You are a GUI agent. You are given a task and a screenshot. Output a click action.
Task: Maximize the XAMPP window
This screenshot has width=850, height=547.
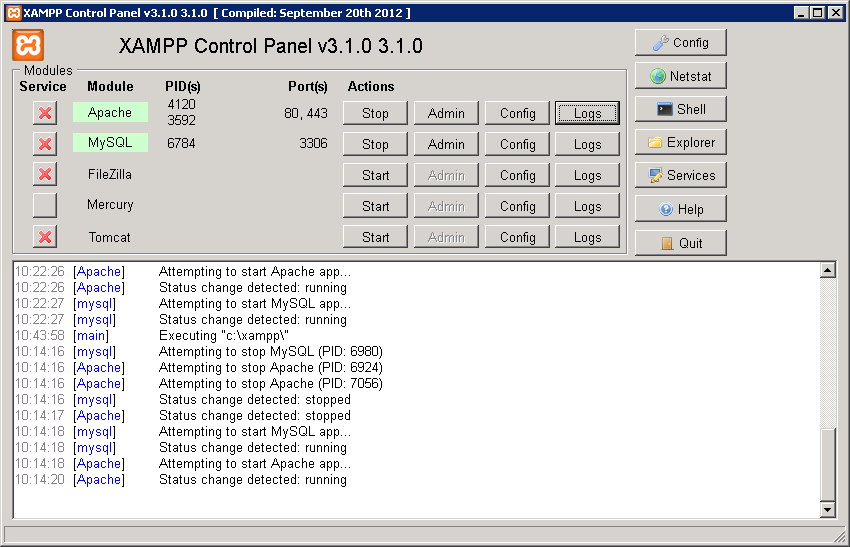(x=817, y=12)
